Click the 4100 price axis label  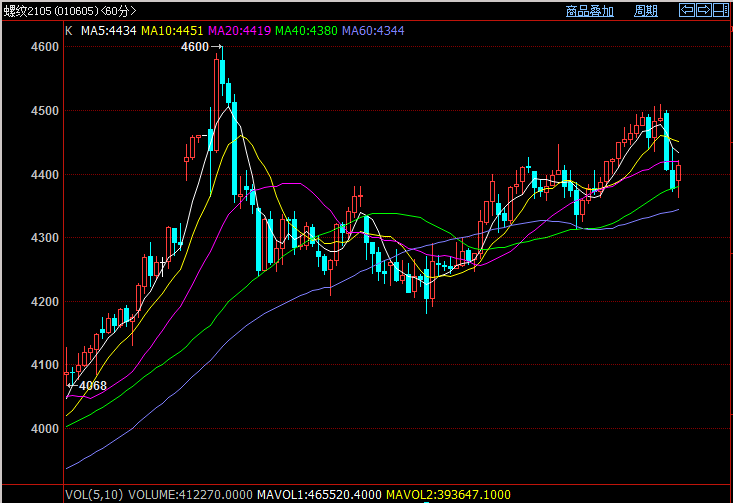click(45, 365)
